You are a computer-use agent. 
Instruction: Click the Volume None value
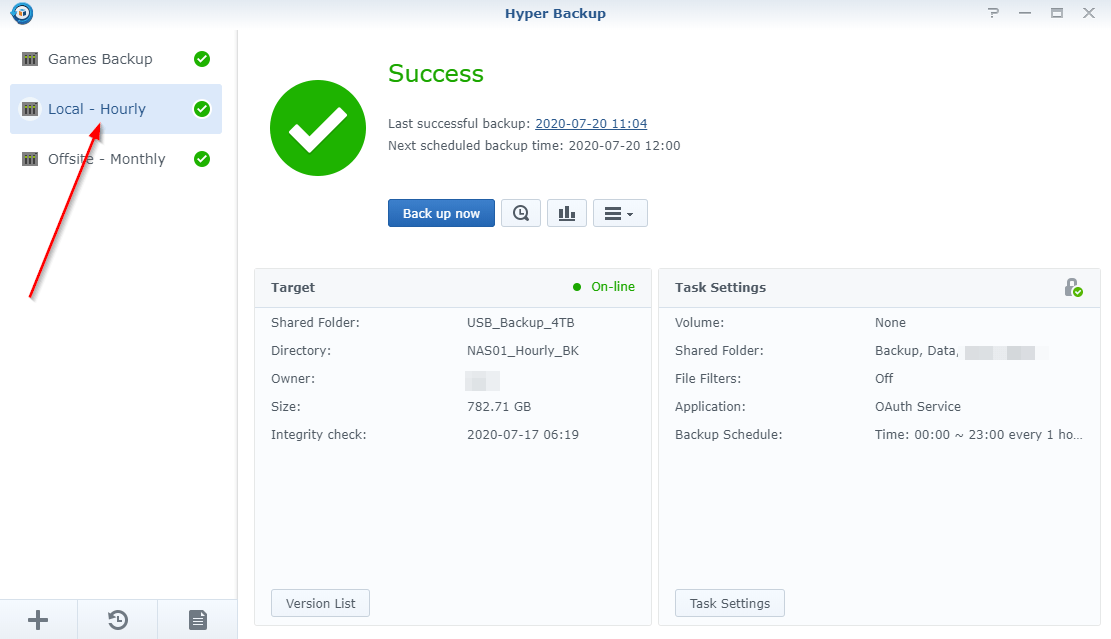(890, 322)
